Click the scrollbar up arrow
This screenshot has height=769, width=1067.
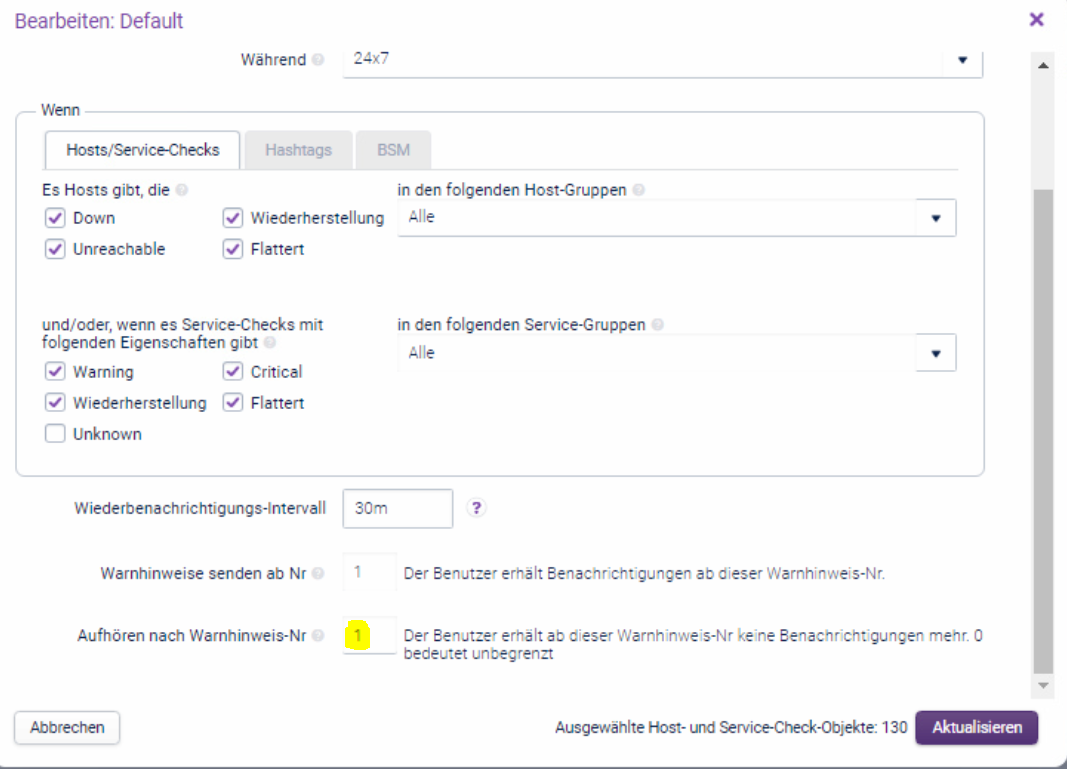(1043, 66)
